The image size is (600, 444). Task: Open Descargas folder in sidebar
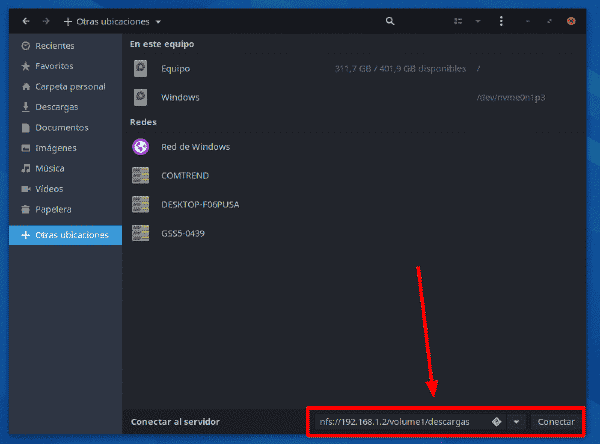coord(65,107)
